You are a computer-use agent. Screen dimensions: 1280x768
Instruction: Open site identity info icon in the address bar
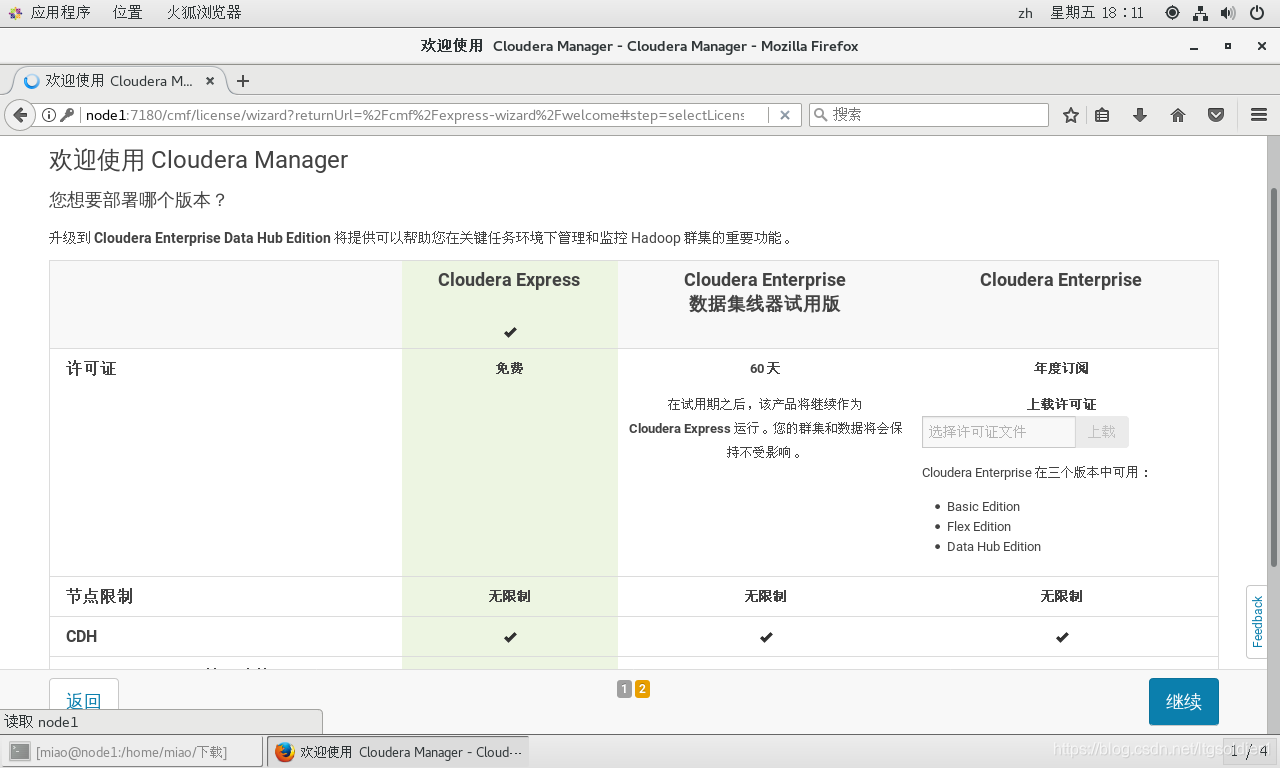pos(48,115)
